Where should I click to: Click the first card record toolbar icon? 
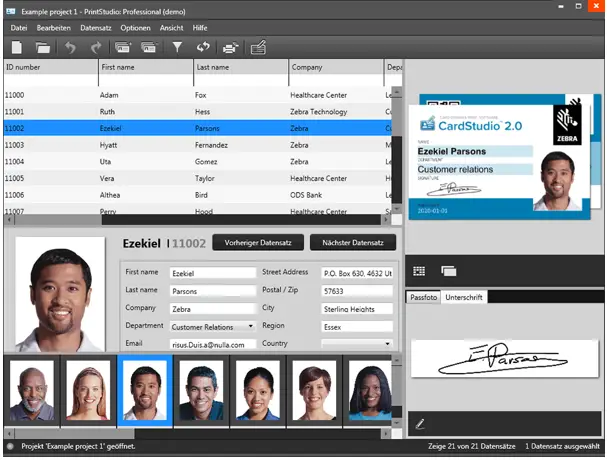123,48
